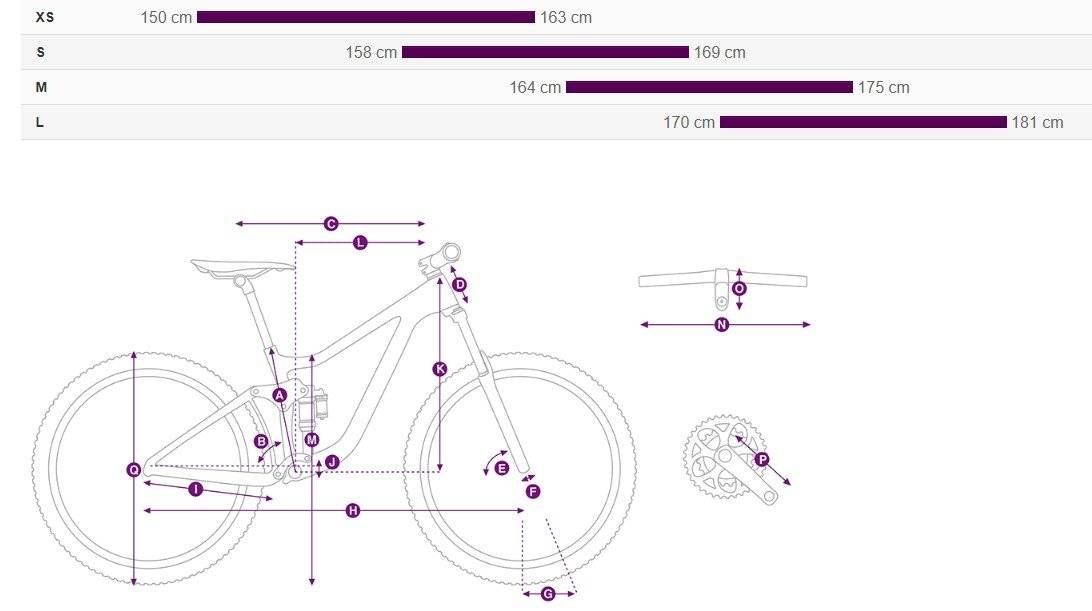Click the L size height bar
Screen dimensions: 1092x611
[863, 122]
